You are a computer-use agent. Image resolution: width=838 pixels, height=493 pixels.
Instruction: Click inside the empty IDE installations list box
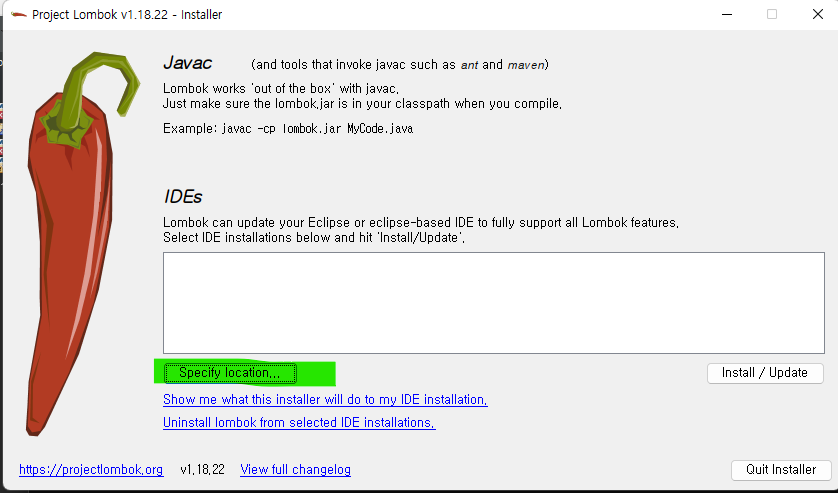click(494, 303)
